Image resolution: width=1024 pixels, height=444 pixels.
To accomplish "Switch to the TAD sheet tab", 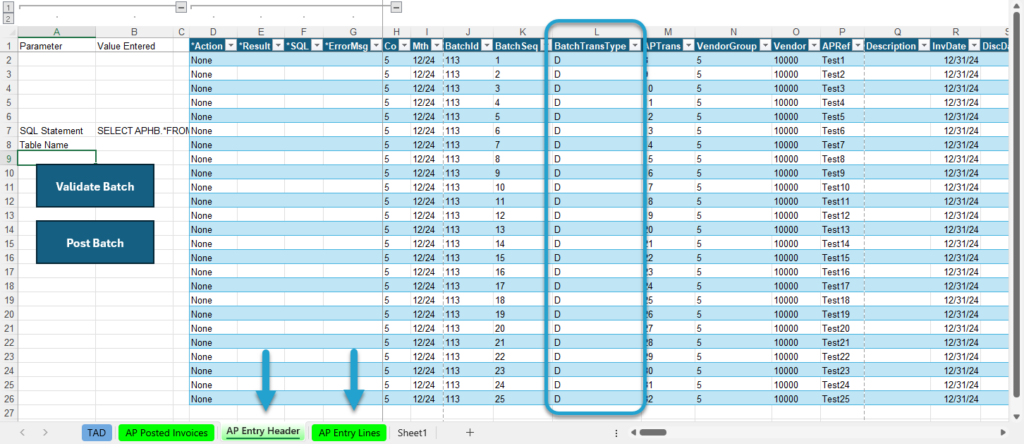I will pyautogui.click(x=97, y=432).
